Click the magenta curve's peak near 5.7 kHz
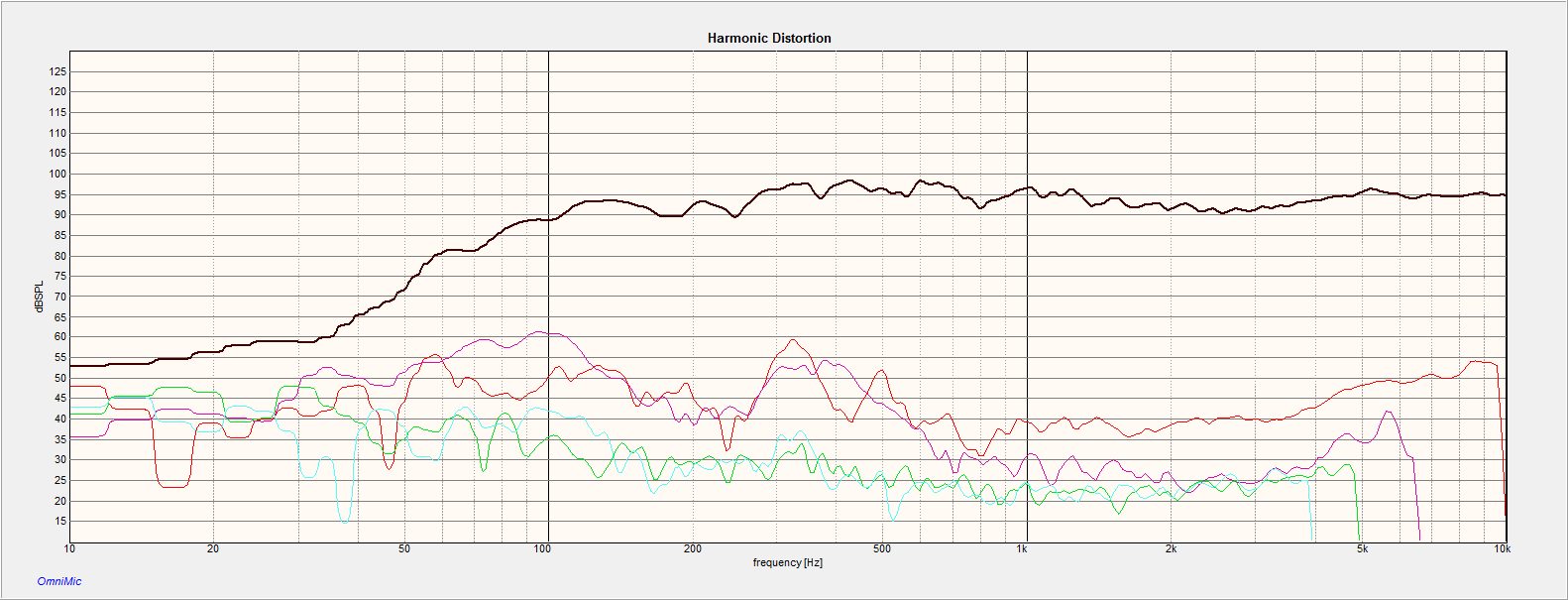 1389,412
